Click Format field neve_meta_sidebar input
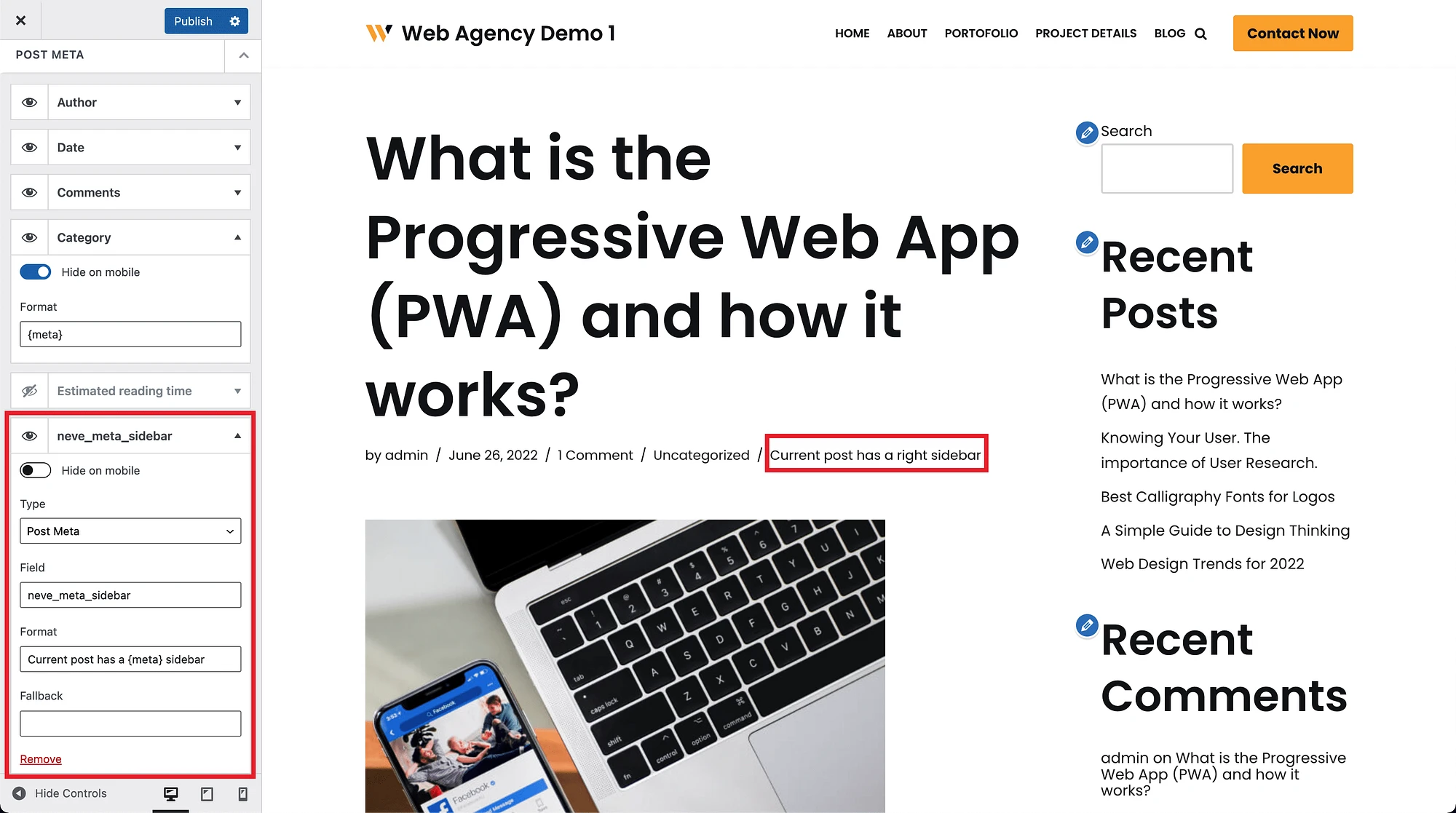This screenshot has width=1456, height=813. pyautogui.click(x=131, y=659)
